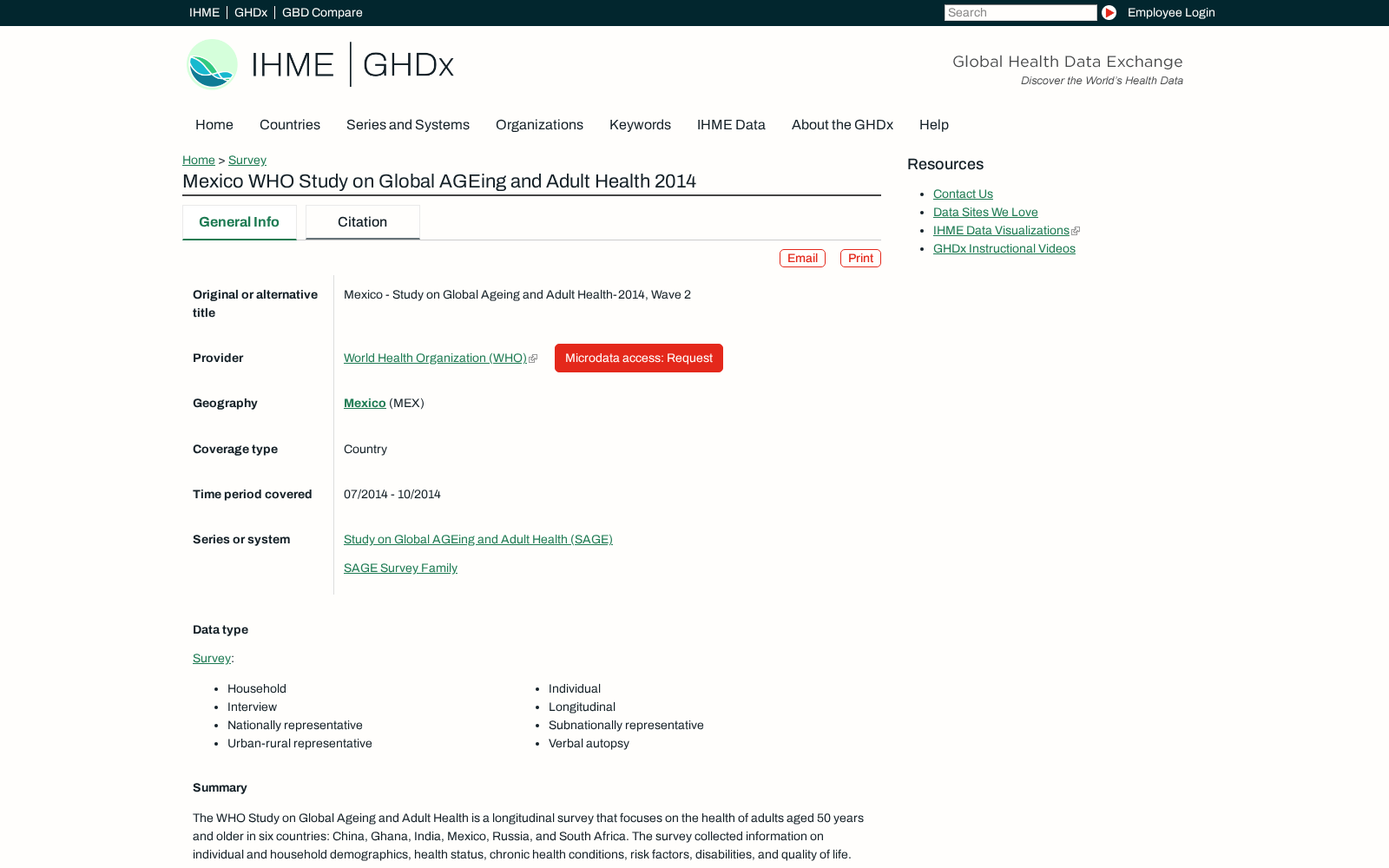Image resolution: width=1389 pixels, height=868 pixels.
Task: Open GHDx Instructional Videos link
Action: (1004, 249)
